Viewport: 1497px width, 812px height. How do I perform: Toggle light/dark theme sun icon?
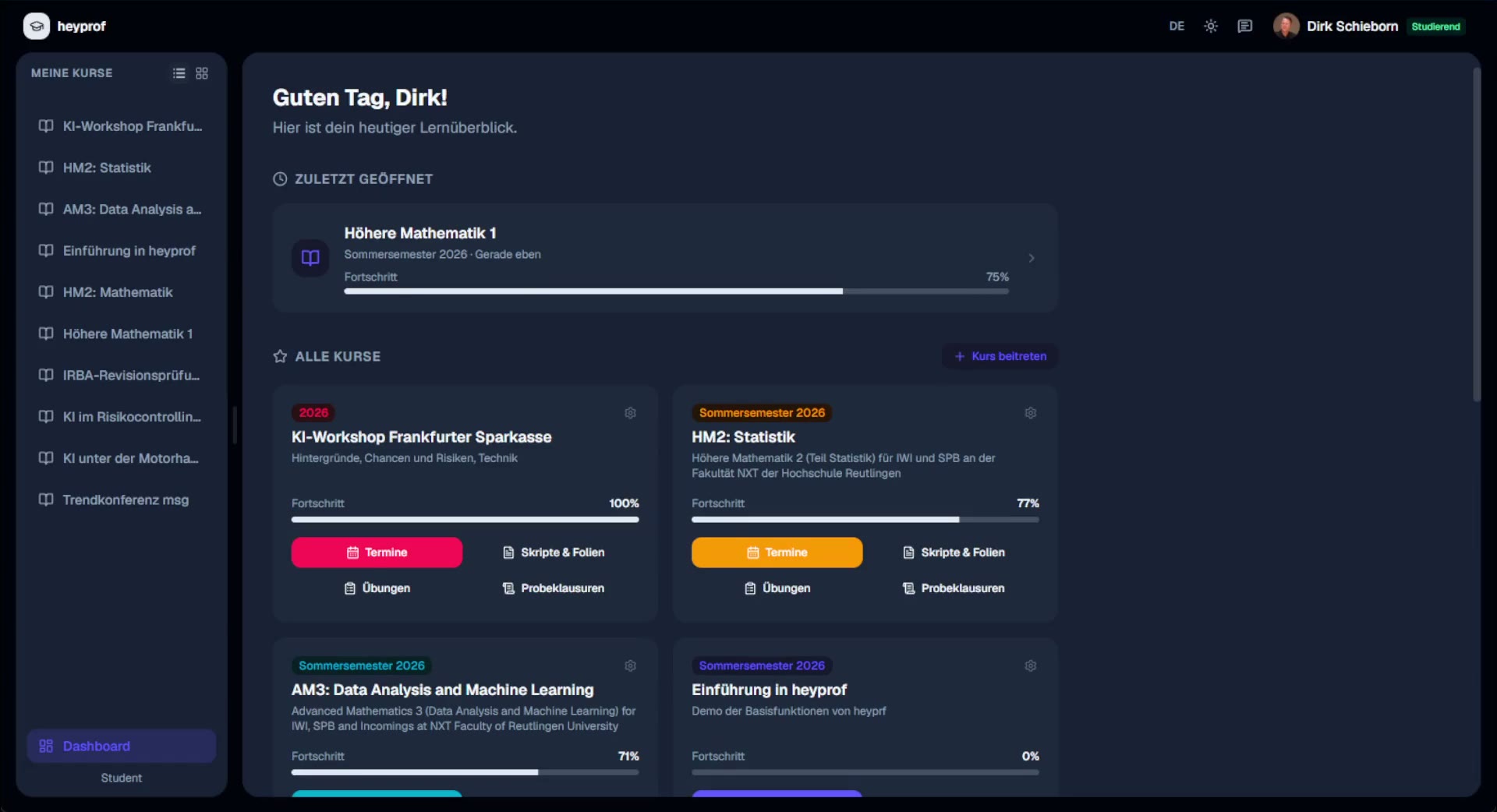pos(1210,26)
